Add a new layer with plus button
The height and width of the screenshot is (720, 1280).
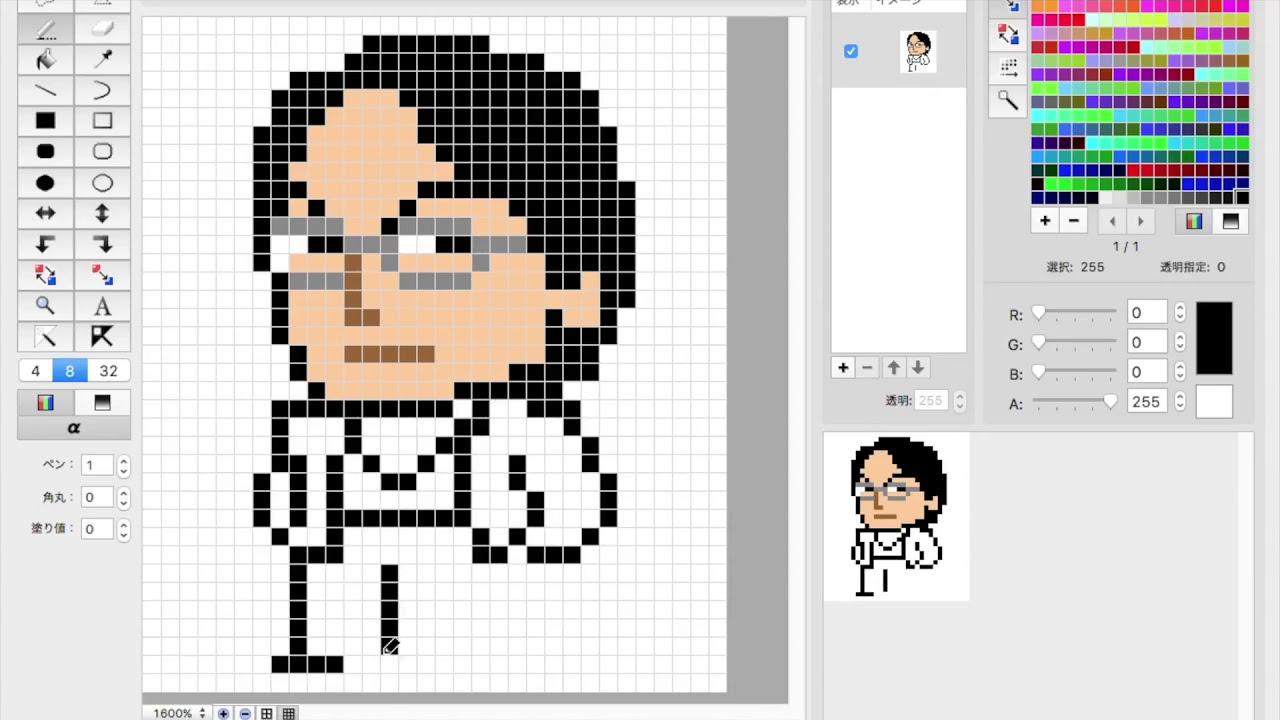tap(843, 368)
